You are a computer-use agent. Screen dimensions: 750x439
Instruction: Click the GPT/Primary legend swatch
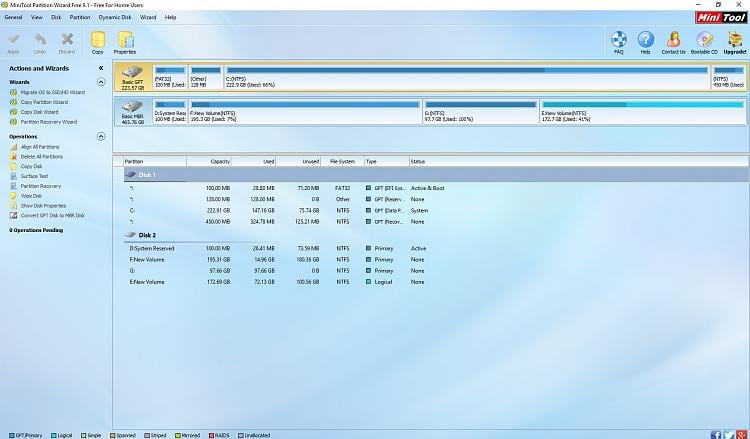[x=12, y=436]
